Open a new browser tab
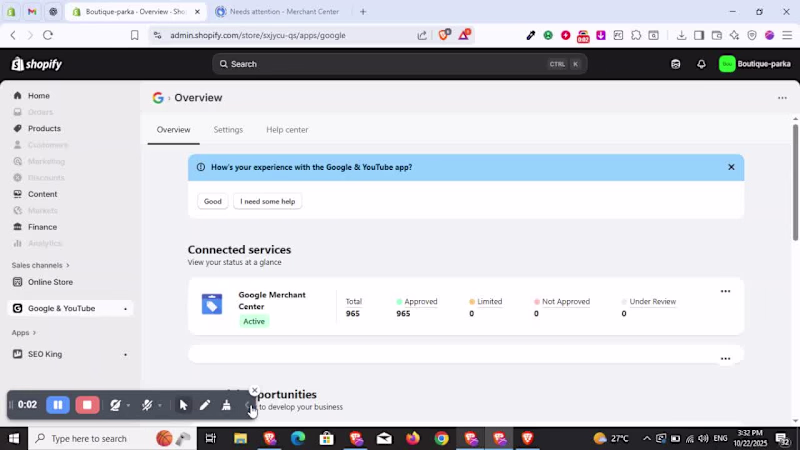This screenshot has height=450, width=800. (x=363, y=11)
